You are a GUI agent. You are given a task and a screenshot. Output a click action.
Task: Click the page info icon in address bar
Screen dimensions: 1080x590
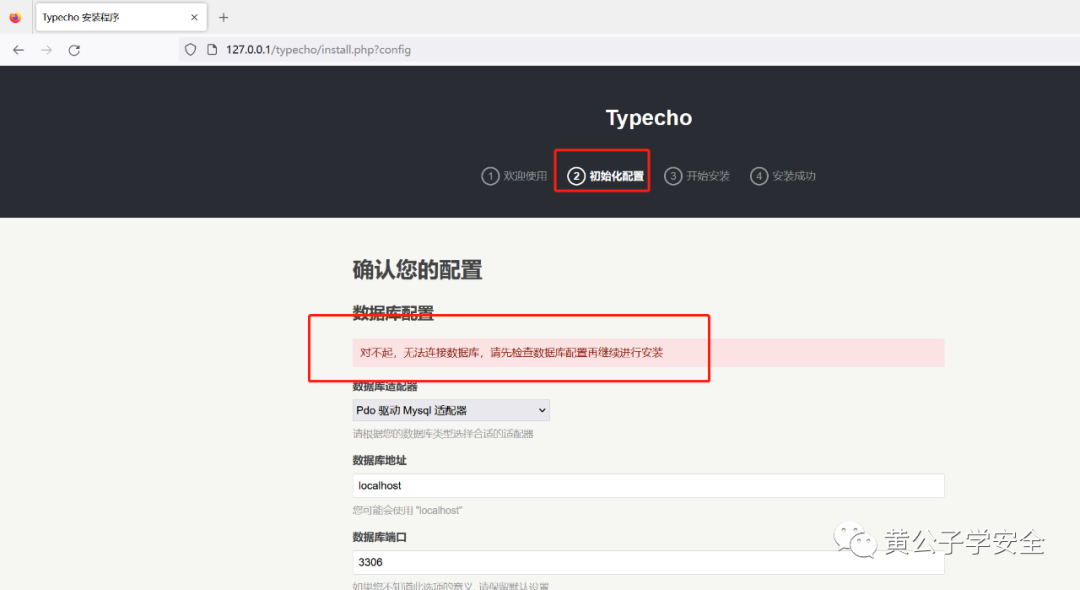tap(212, 48)
